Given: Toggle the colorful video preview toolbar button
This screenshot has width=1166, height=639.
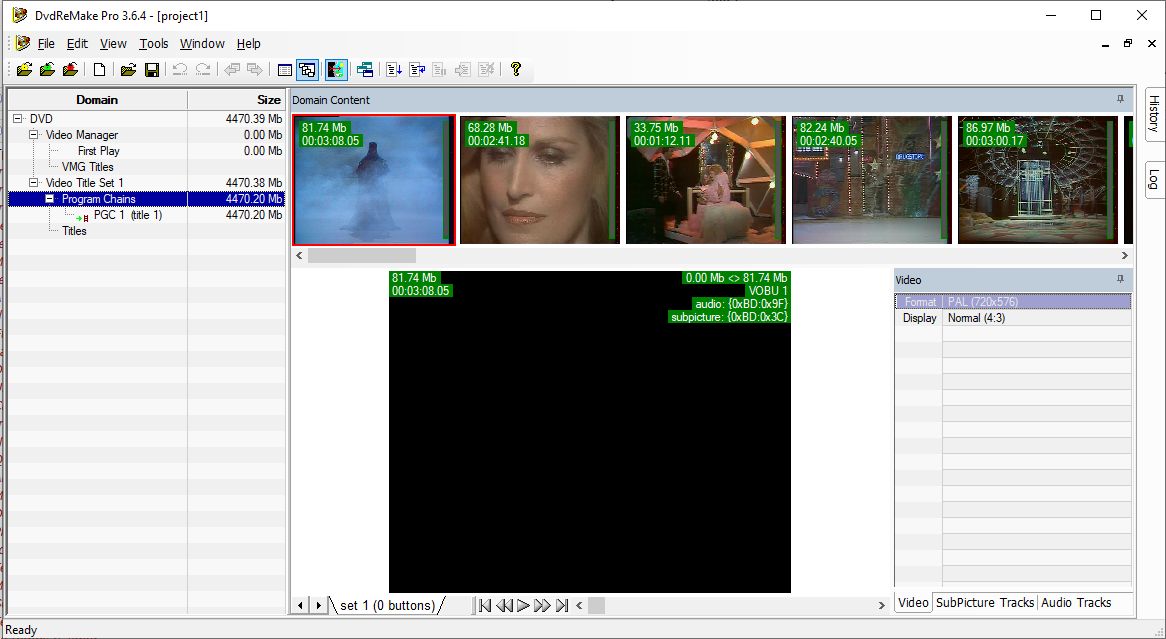Looking at the screenshot, I should [x=336, y=70].
